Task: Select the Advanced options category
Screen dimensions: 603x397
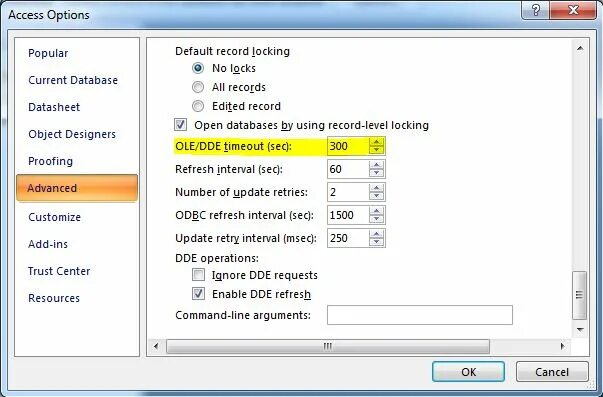Action: (x=77, y=188)
